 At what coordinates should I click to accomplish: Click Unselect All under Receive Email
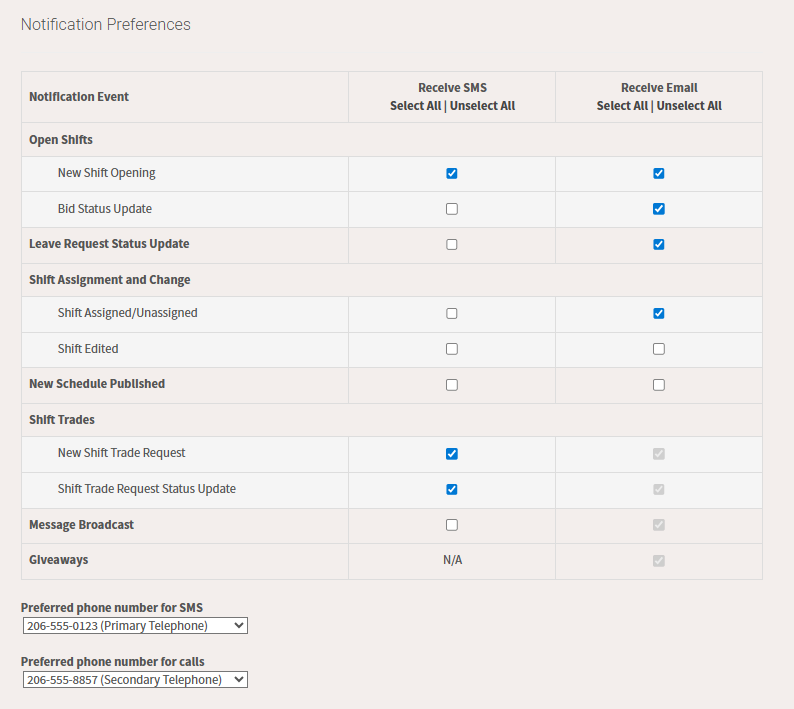(689, 106)
